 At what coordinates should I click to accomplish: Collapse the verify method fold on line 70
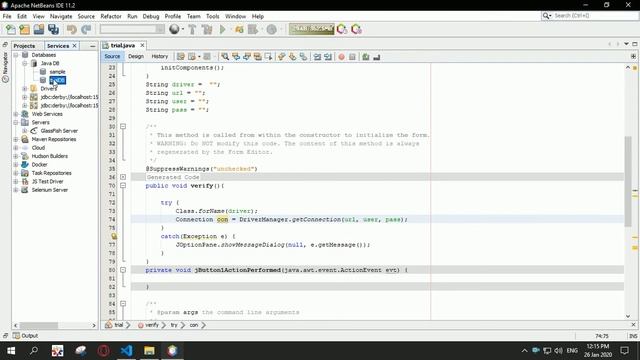click(x=123, y=186)
